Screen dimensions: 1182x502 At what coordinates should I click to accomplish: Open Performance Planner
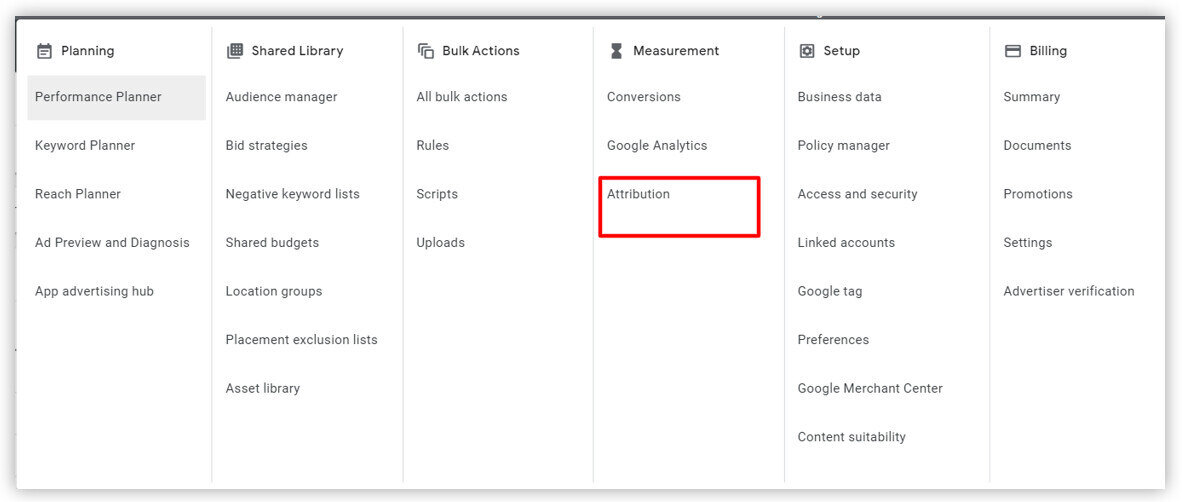(x=116, y=97)
